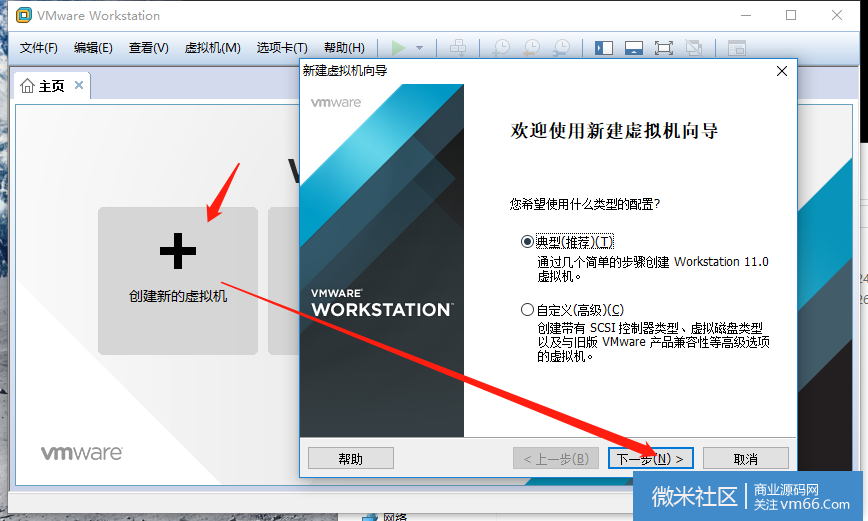Viewport: 868px width, 521px height.
Task: Click the green power on play icon
Action: coord(398,48)
